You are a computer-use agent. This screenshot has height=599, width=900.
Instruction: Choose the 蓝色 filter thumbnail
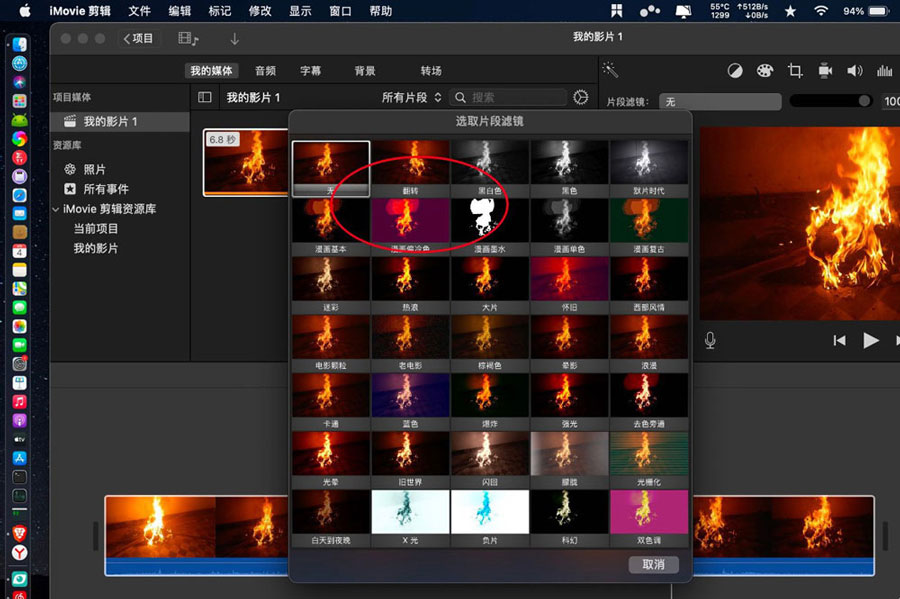[x=410, y=402]
